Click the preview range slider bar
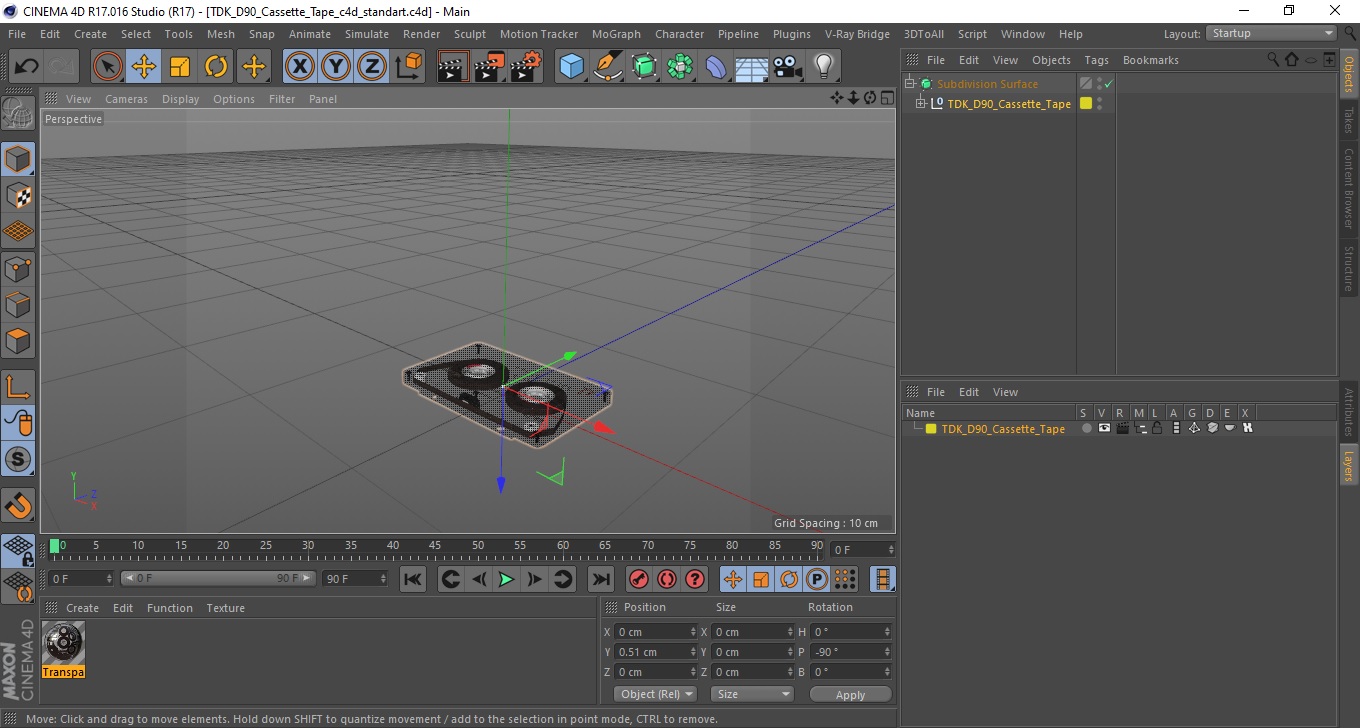The width and height of the screenshot is (1360, 728). coord(218,579)
